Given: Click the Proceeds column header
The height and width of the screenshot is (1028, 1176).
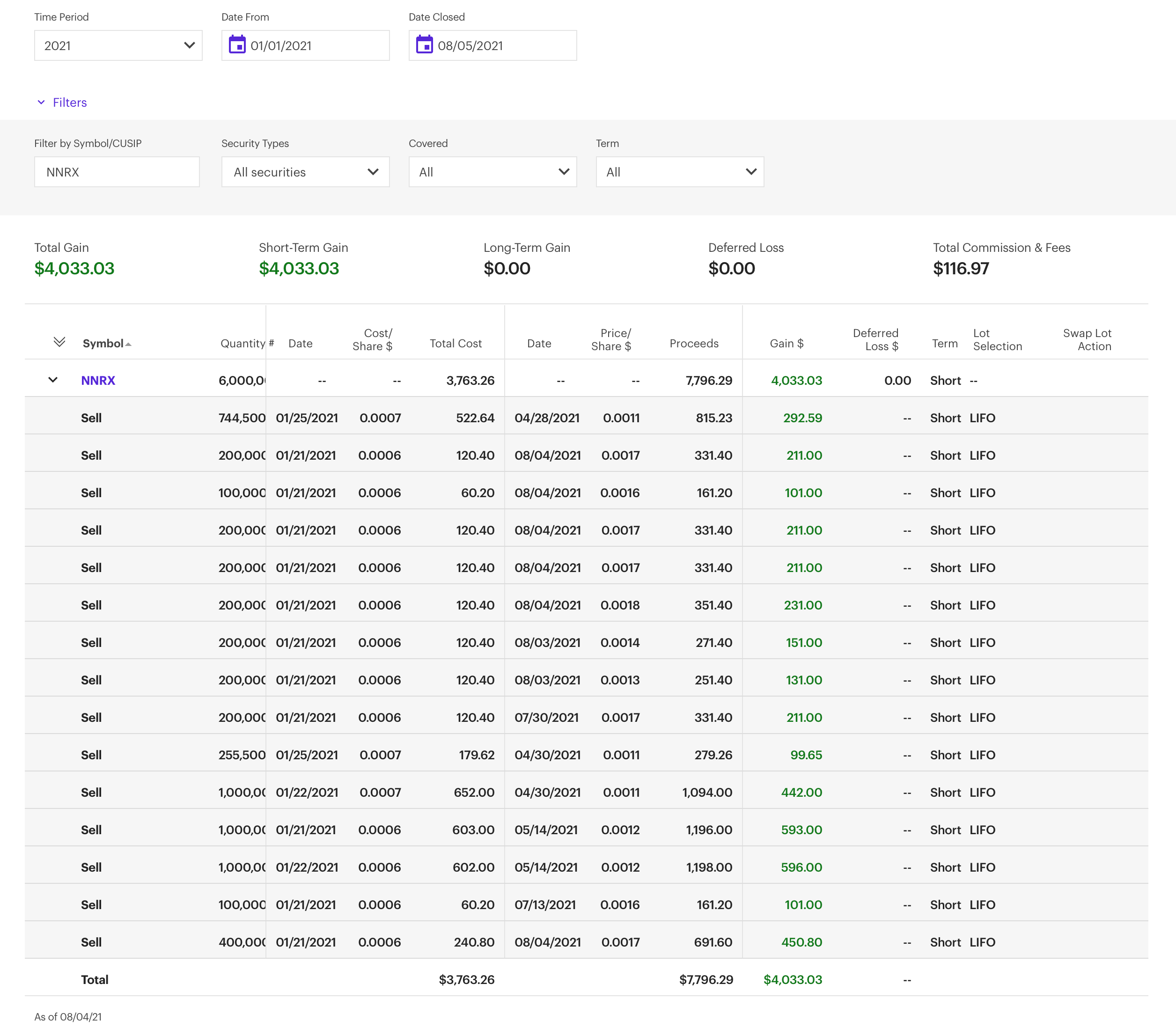Looking at the screenshot, I should (693, 343).
